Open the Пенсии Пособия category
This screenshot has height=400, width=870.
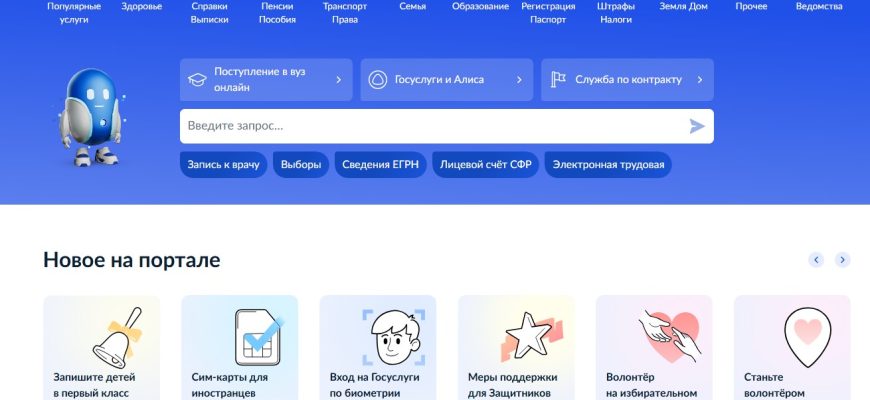(277, 13)
